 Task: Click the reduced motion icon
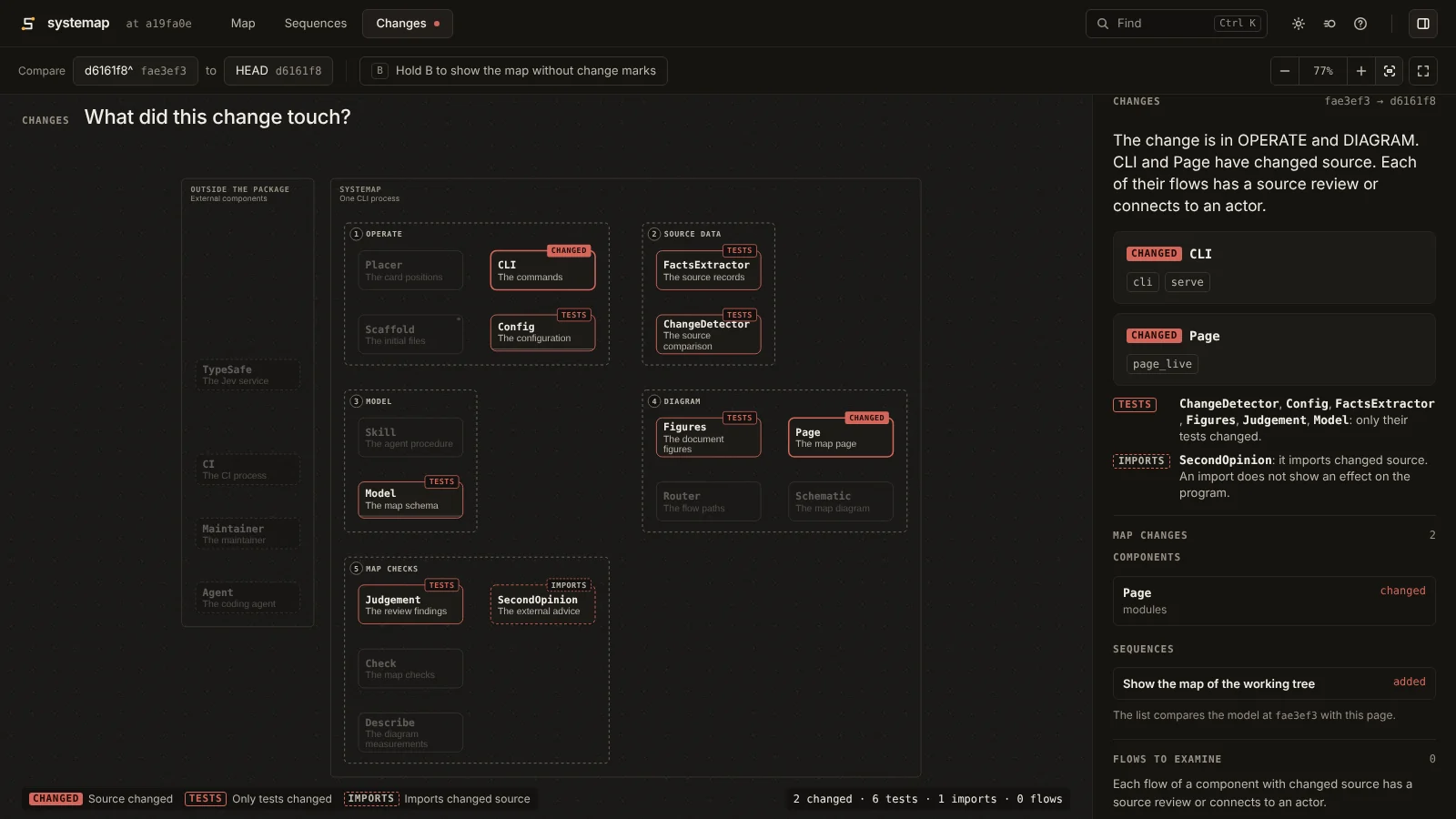pyautogui.click(x=1330, y=24)
